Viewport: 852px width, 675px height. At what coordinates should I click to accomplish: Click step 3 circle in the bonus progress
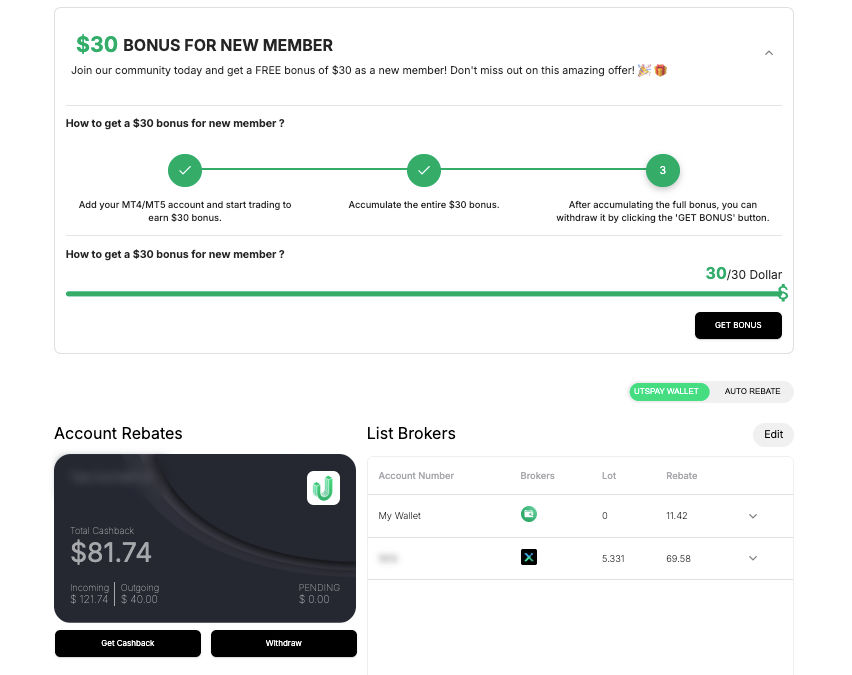click(x=663, y=170)
